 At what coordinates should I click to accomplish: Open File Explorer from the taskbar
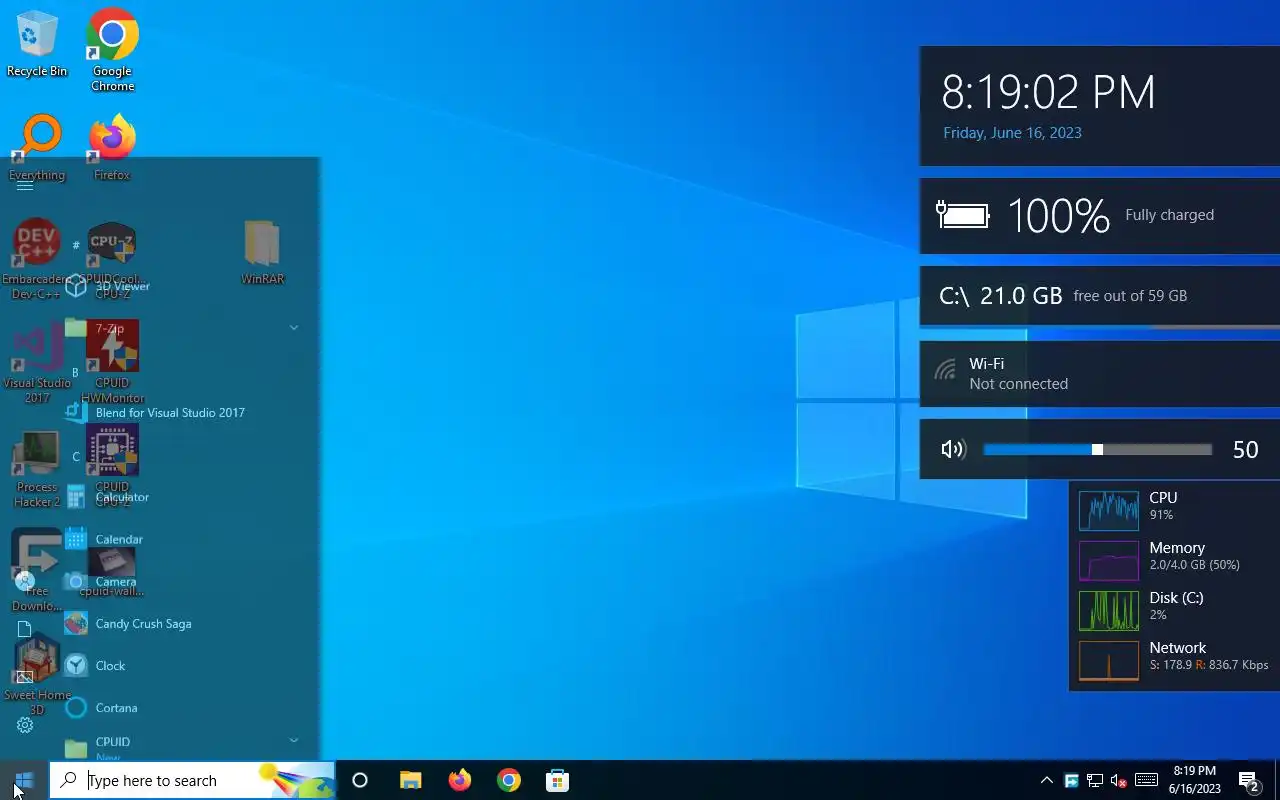pyautogui.click(x=410, y=780)
